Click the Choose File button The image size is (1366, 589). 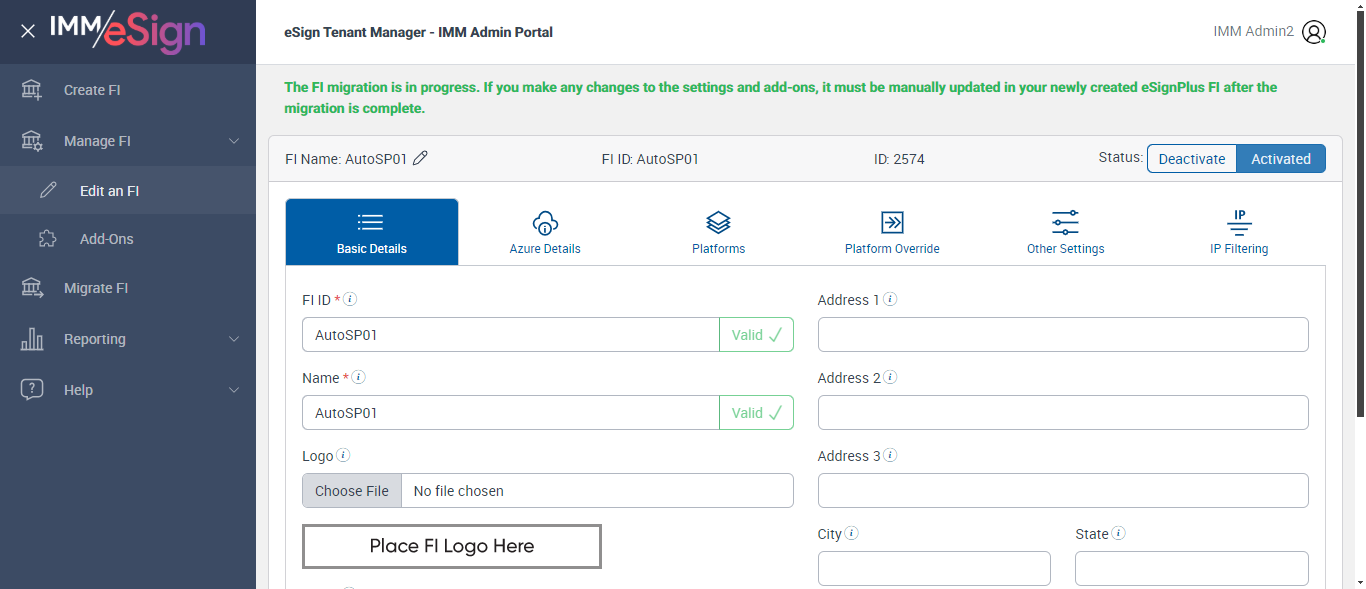coord(352,491)
